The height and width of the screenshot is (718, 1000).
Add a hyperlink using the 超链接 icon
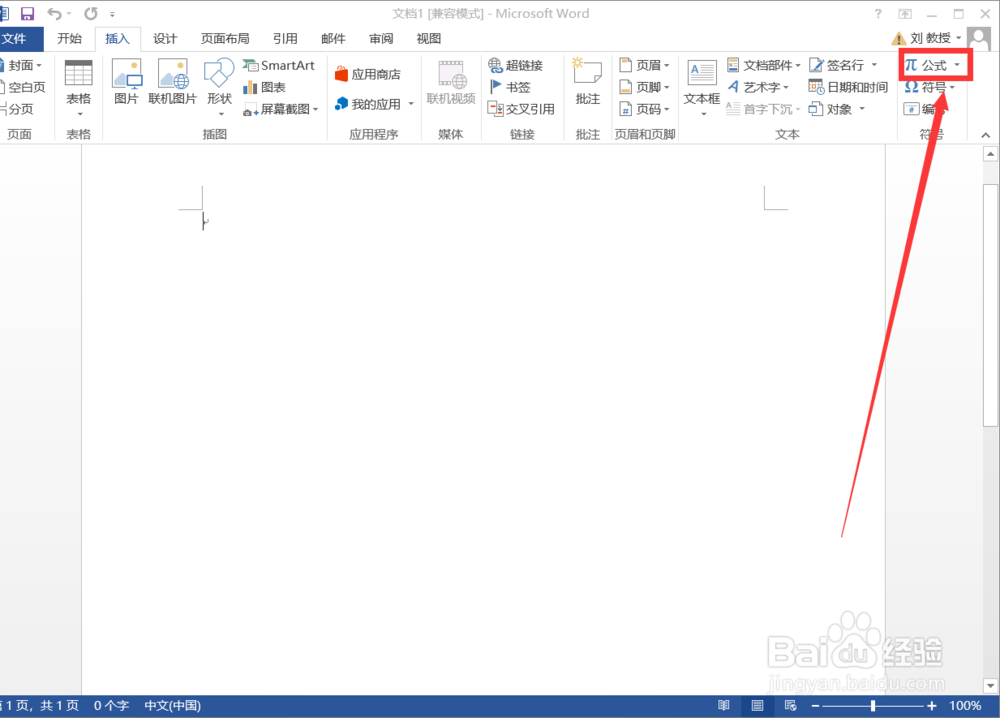tap(522, 64)
